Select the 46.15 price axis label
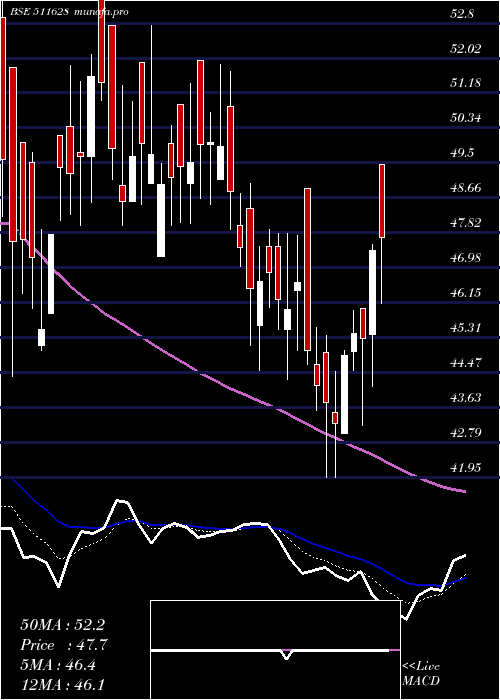Viewport: 500px width, 700px height. (466, 292)
